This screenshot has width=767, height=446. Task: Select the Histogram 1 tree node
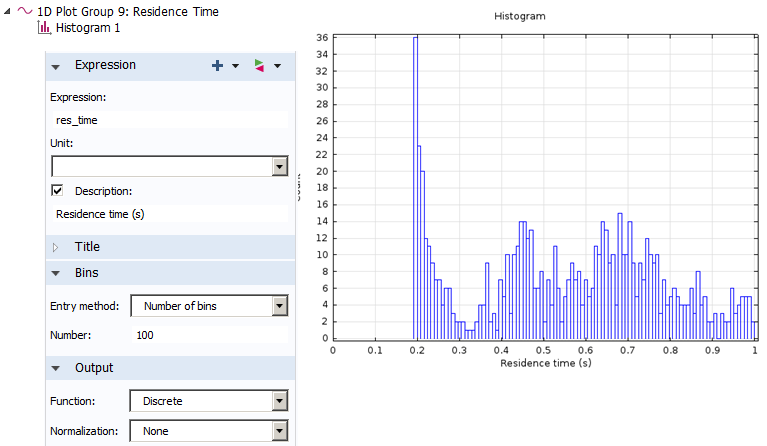point(80,28)
